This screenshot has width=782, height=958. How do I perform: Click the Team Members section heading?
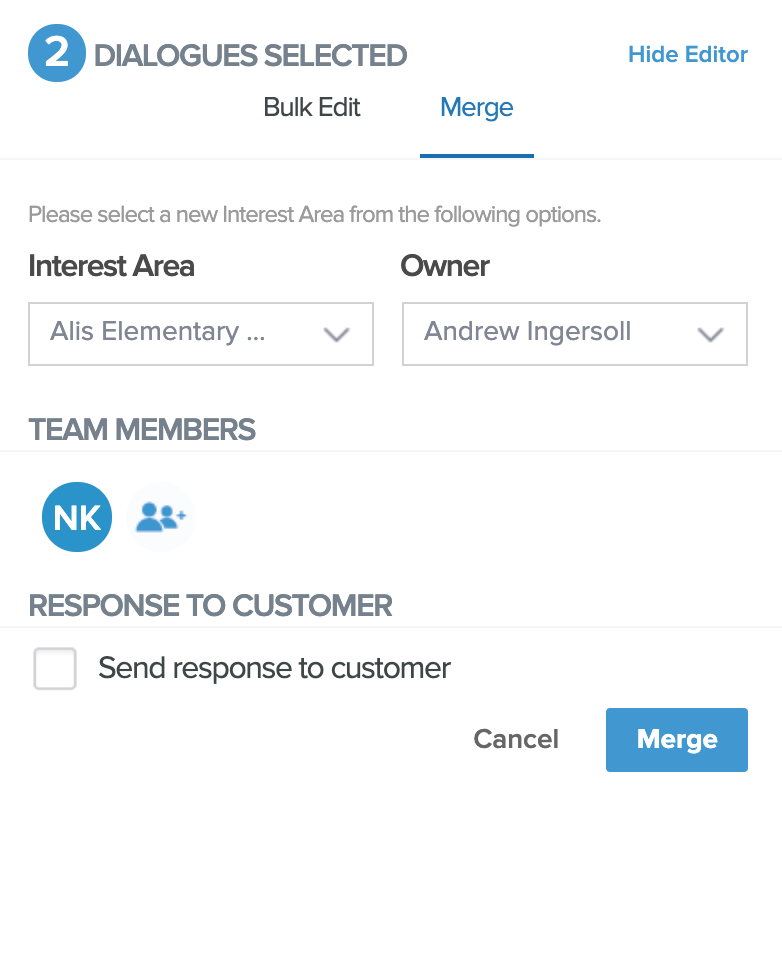point(142,430)
